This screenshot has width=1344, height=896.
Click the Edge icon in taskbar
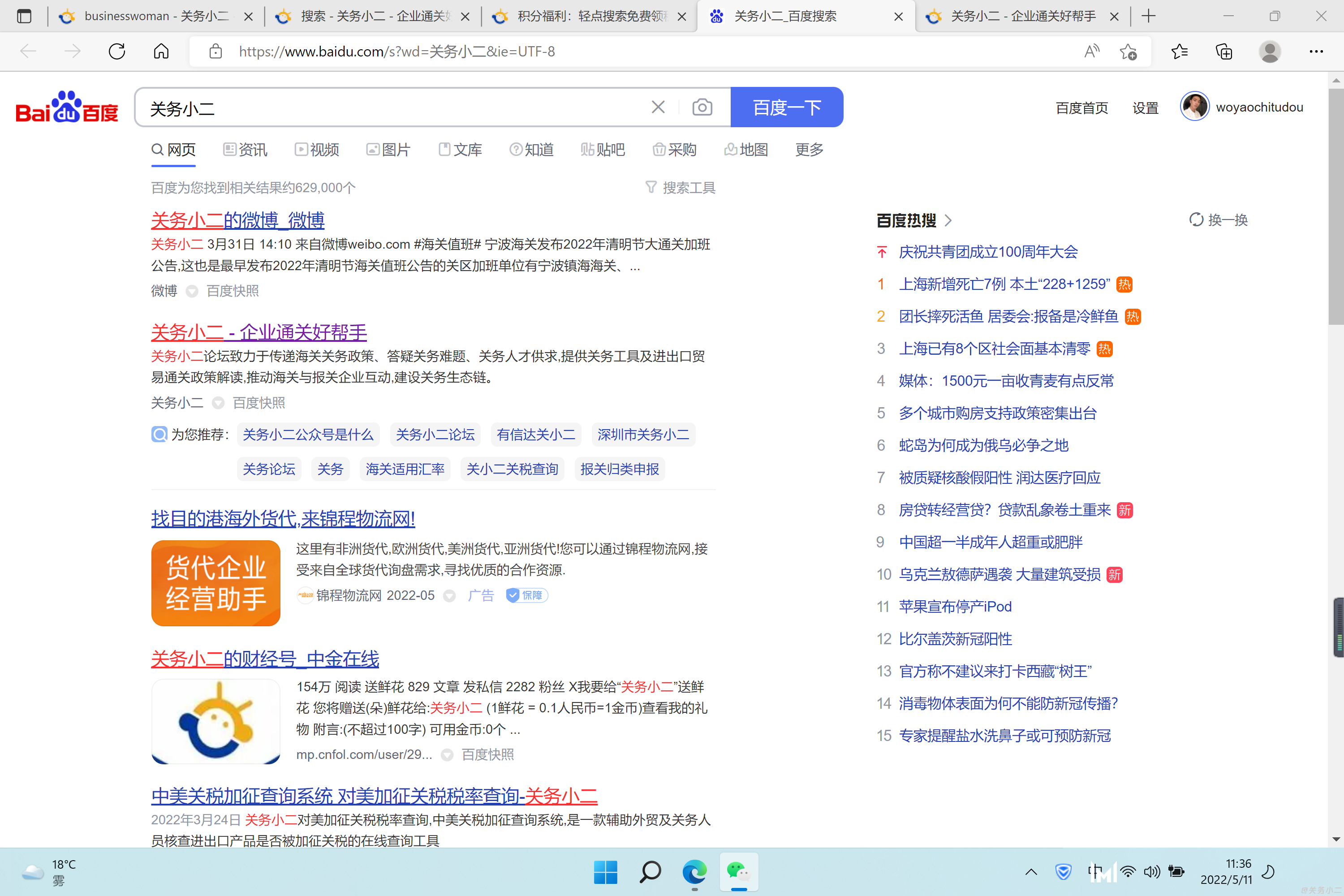tap(695, 872)
